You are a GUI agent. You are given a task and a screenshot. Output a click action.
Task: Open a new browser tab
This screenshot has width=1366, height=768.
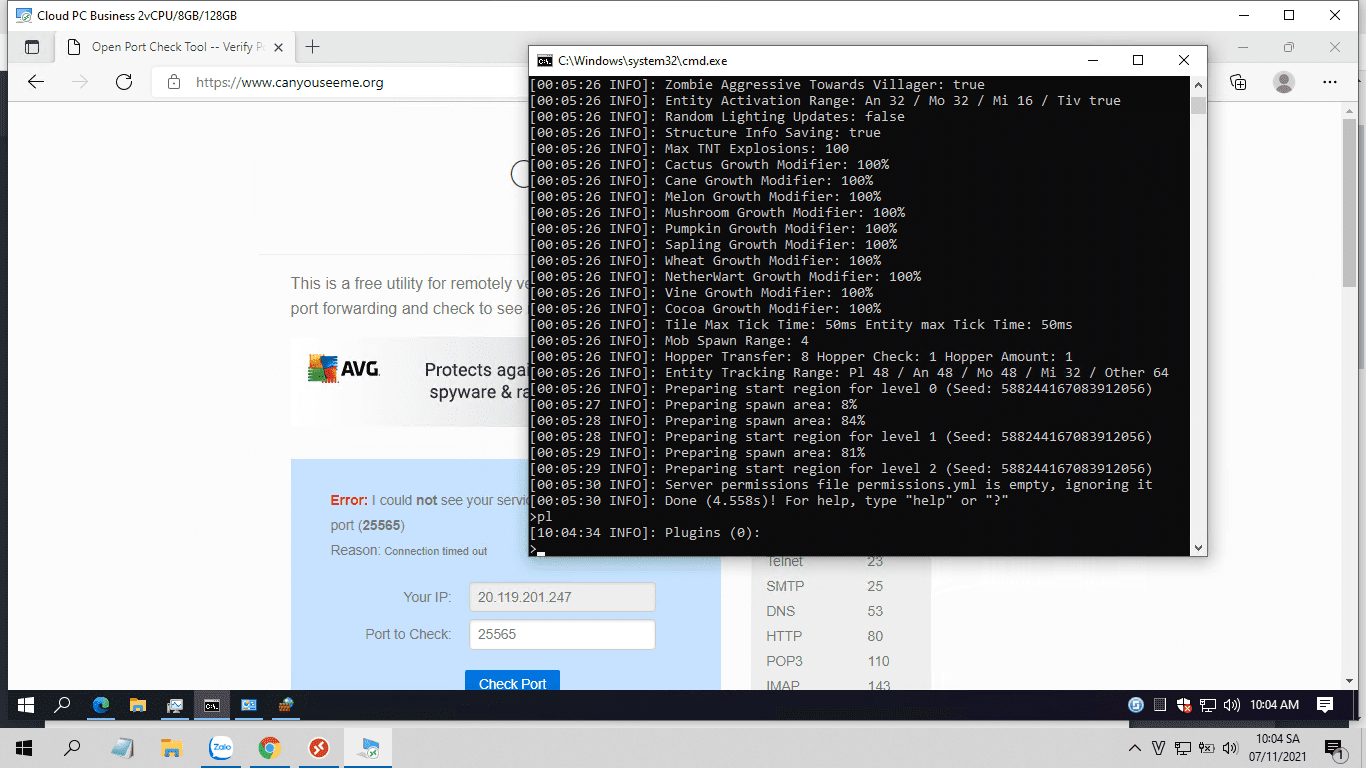click(x=313, y=47)
